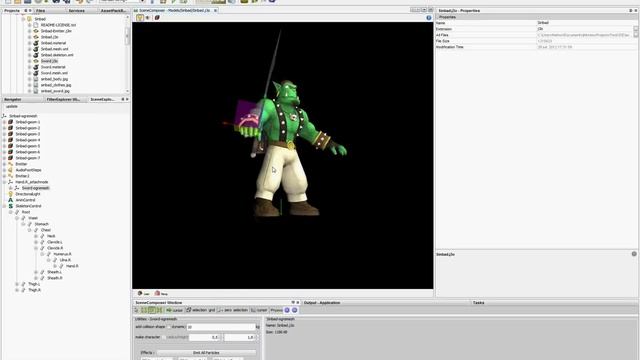The image size is (640, 360).
Task: Click the 'Emit All Particles' button
Action: pyautogui.click(x=206, y=352)
